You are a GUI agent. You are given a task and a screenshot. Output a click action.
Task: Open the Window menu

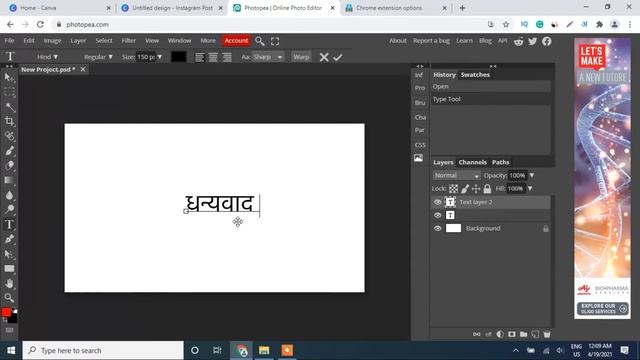(x=180, y=41)
